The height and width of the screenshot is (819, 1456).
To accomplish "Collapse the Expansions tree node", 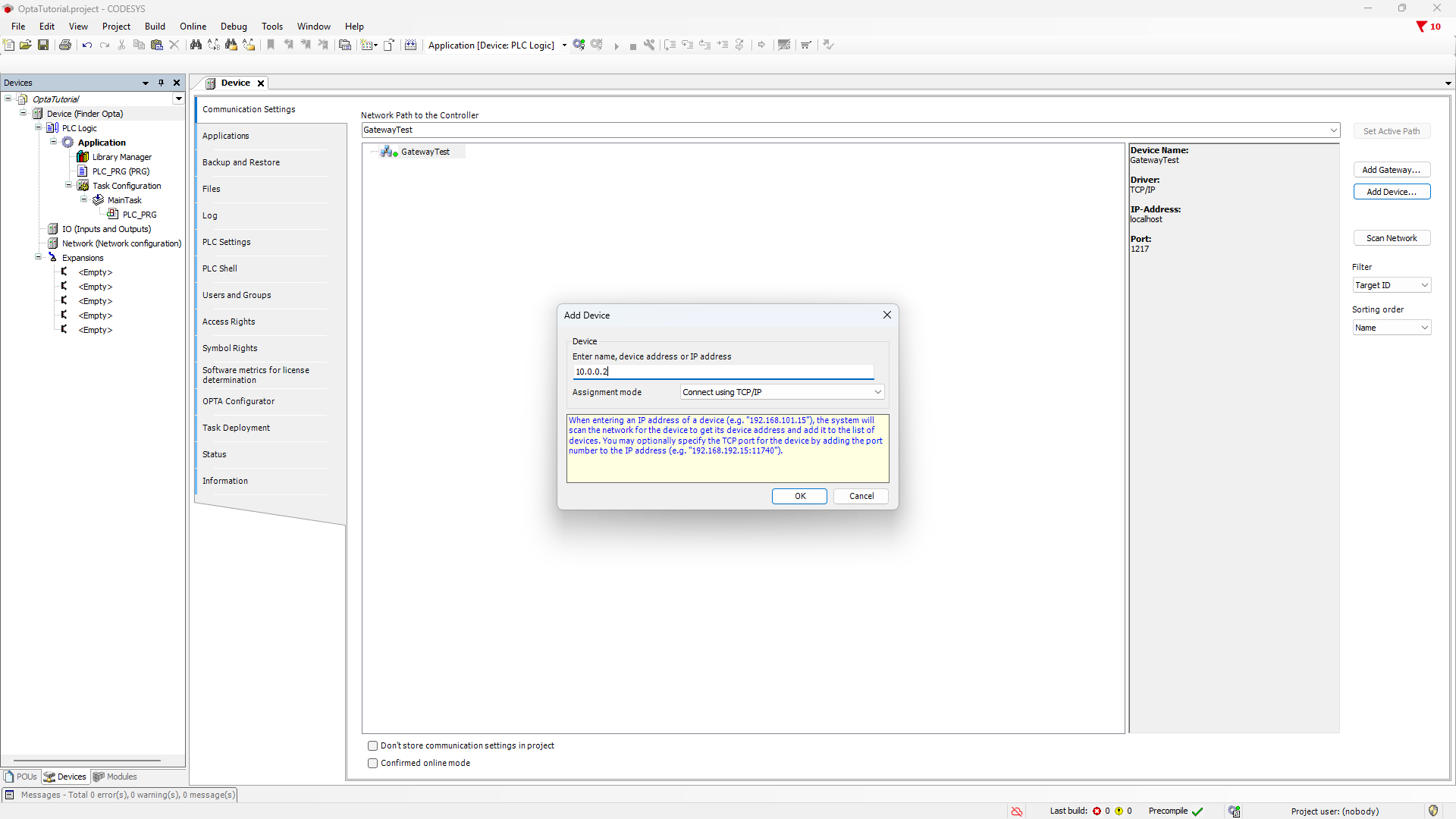I will (x=39, y=258).
